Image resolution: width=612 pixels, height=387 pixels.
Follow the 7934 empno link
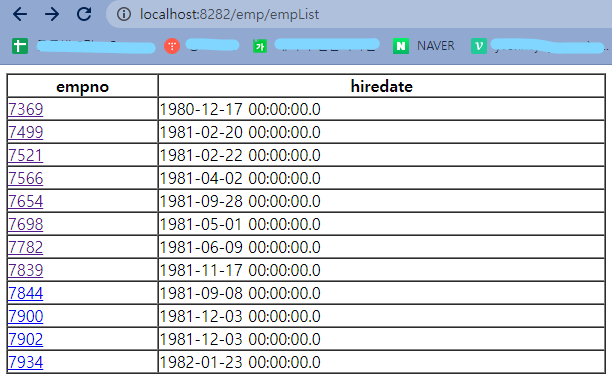pos(25,362)
